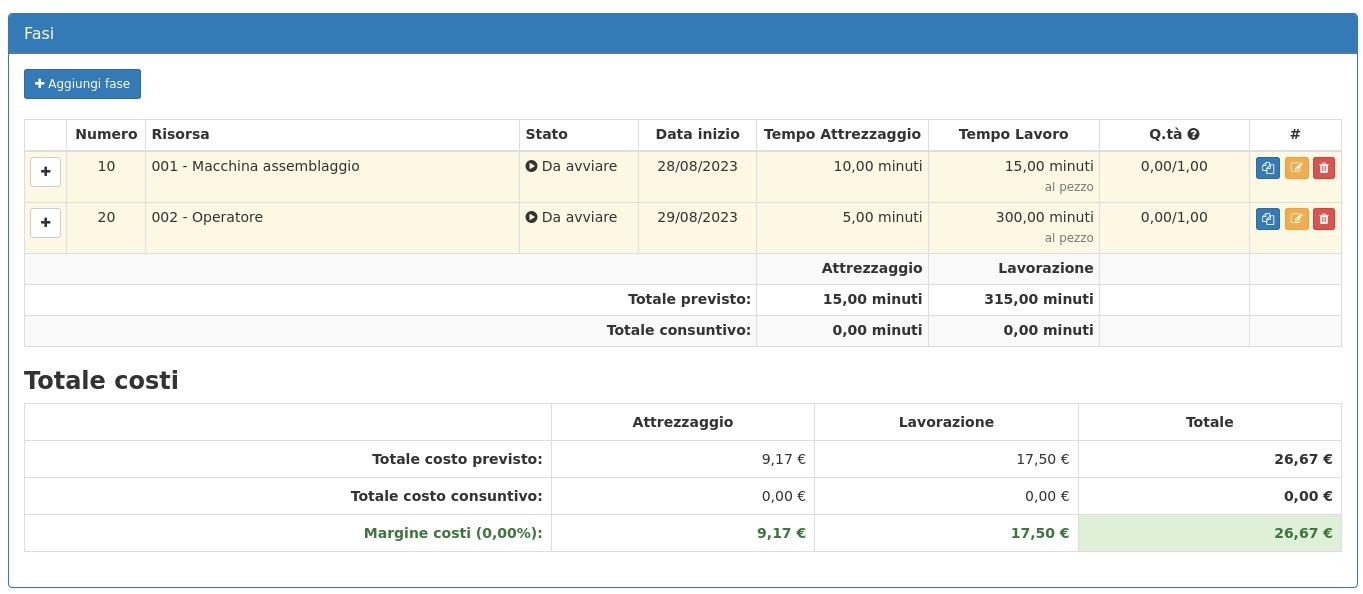Click the Margine costi (0,00%) label
Image resolution: width=1363 pixels, height=594 pixels.
452,534
